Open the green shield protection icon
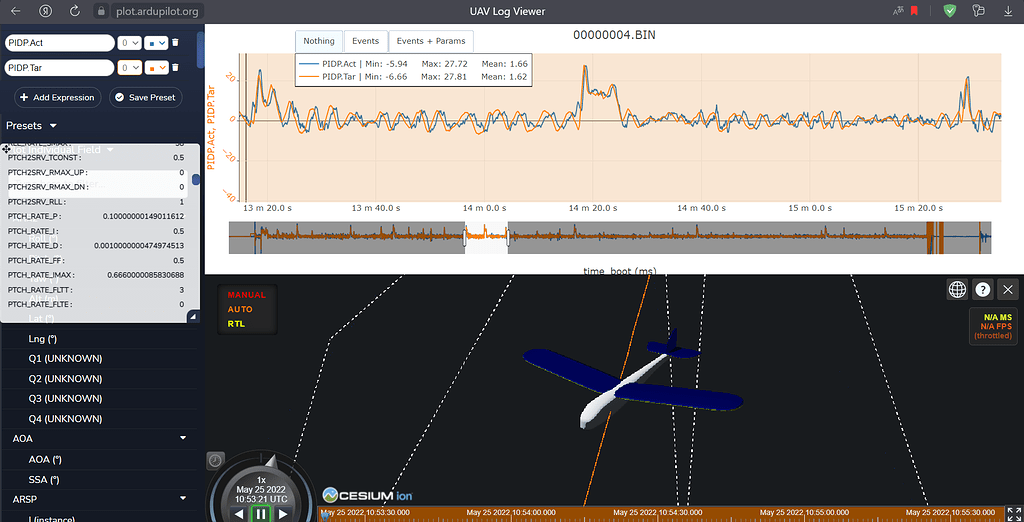This screenshot has width=1024, height=522. click(x=950, y=11)
